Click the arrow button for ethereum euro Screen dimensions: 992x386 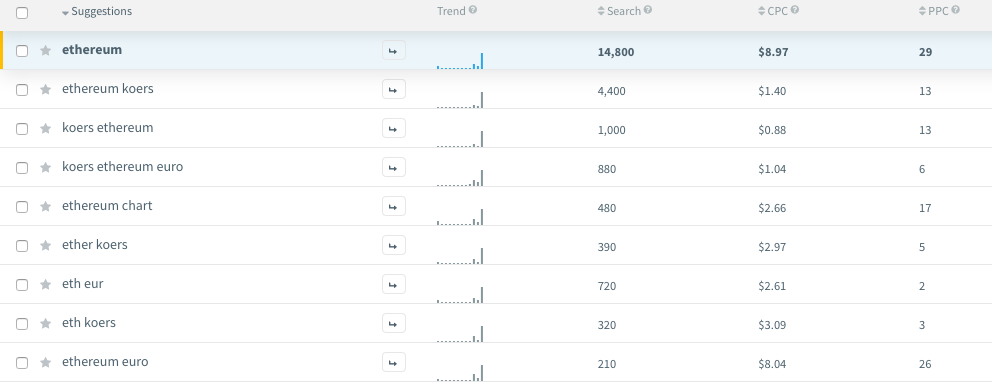(x=394, y=363)
